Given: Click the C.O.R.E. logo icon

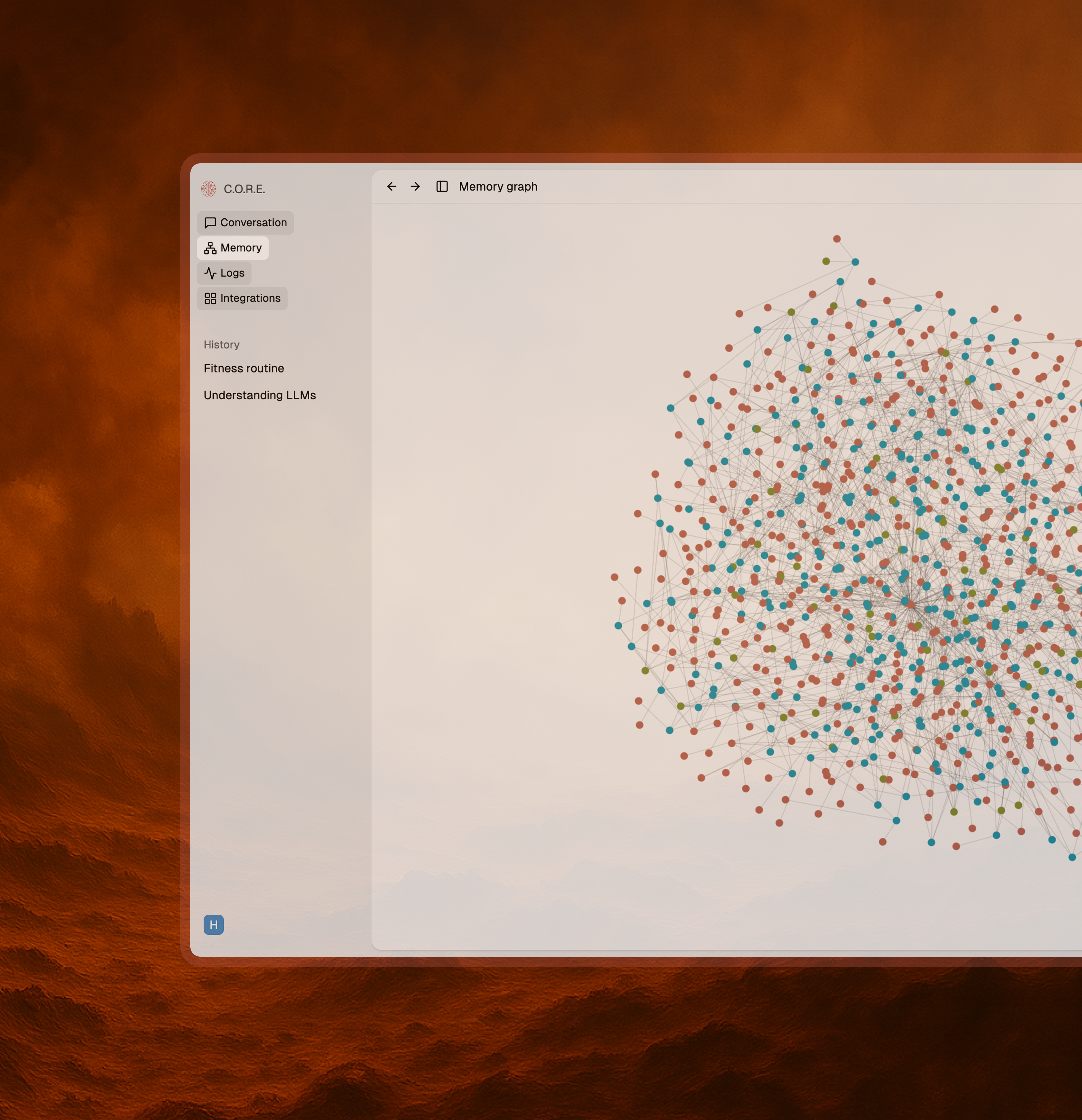Looking at the screenshot, I should (x=209, y=189).
